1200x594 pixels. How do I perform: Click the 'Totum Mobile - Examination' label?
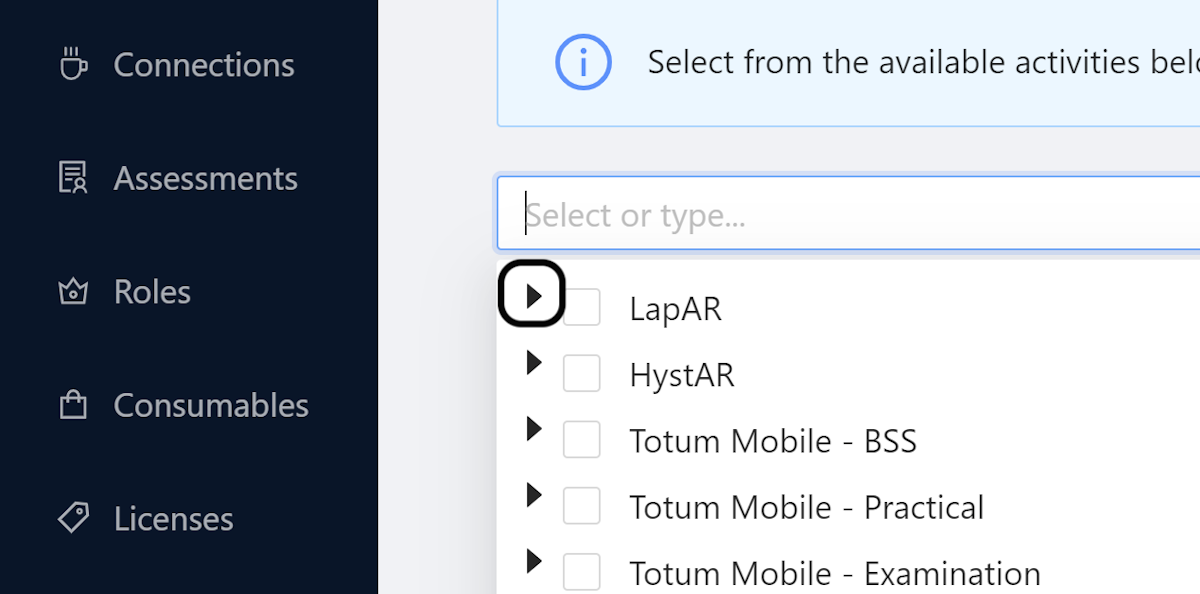click(x=835, y=573)
